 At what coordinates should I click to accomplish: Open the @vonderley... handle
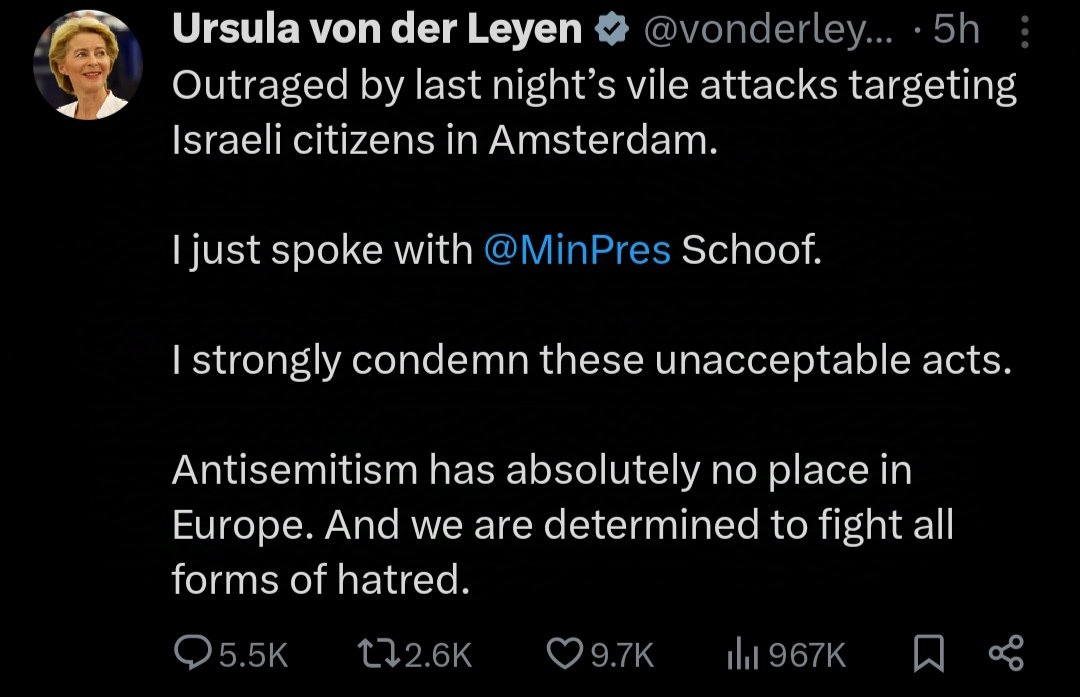[x=767, y=32]
